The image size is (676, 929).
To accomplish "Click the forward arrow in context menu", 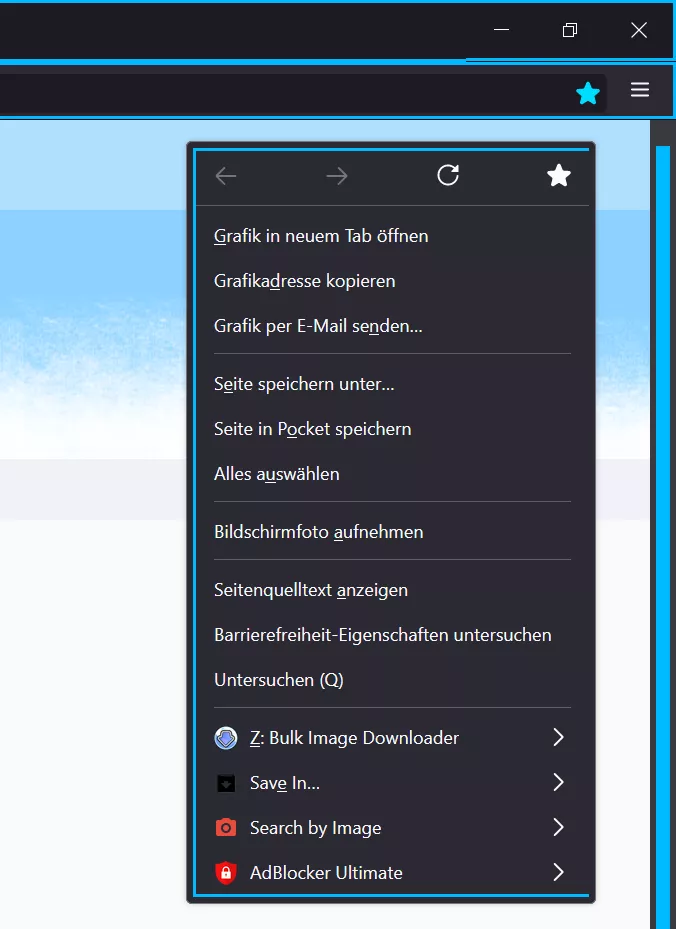I will [337, 176].
